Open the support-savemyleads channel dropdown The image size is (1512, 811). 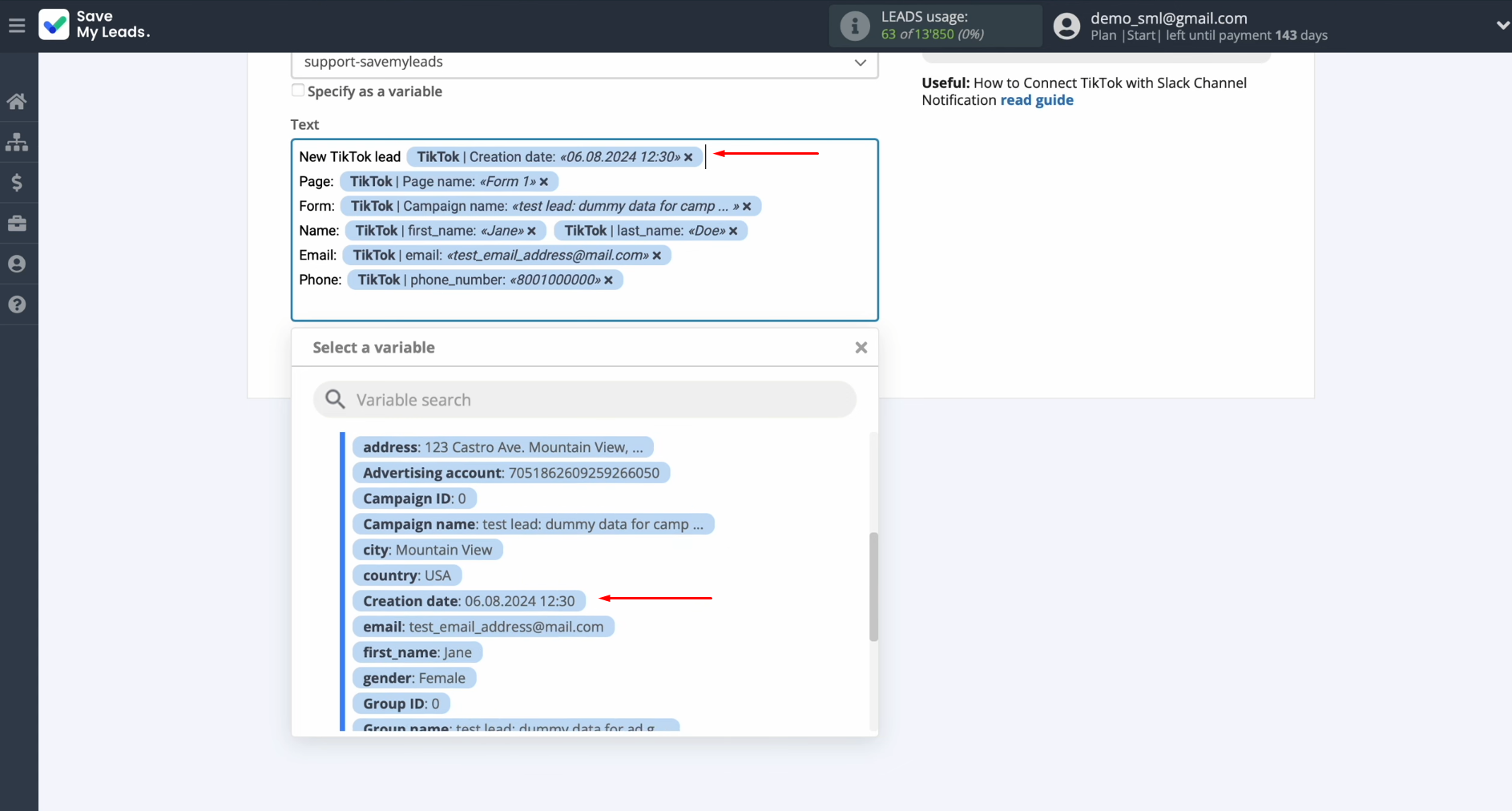[x=585, y=63]
